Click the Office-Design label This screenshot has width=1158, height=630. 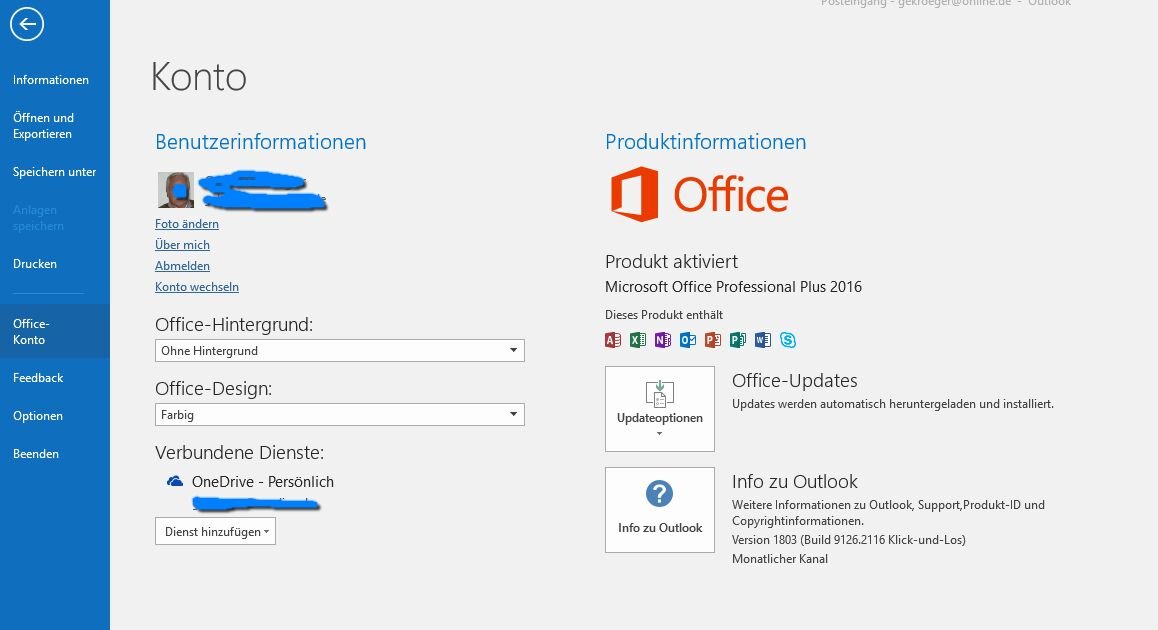[213, 388]
